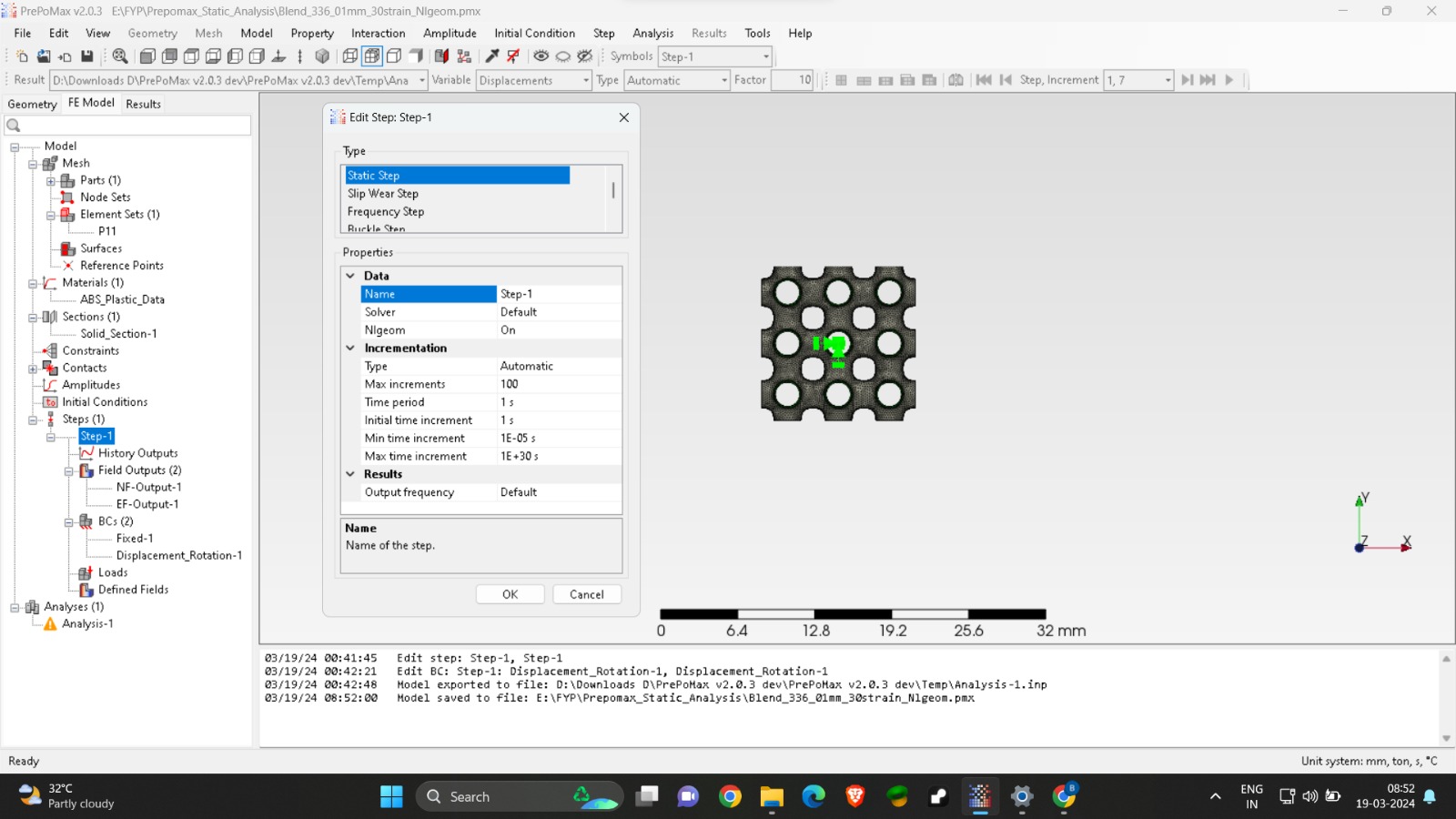Click the Query measuring tool icon

click(x=492, y=56)
